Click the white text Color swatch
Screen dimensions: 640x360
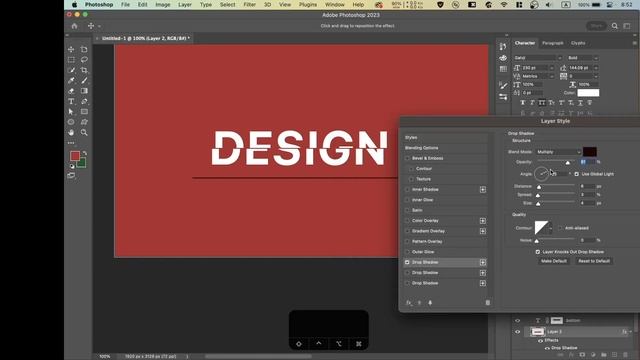[588, 93]
